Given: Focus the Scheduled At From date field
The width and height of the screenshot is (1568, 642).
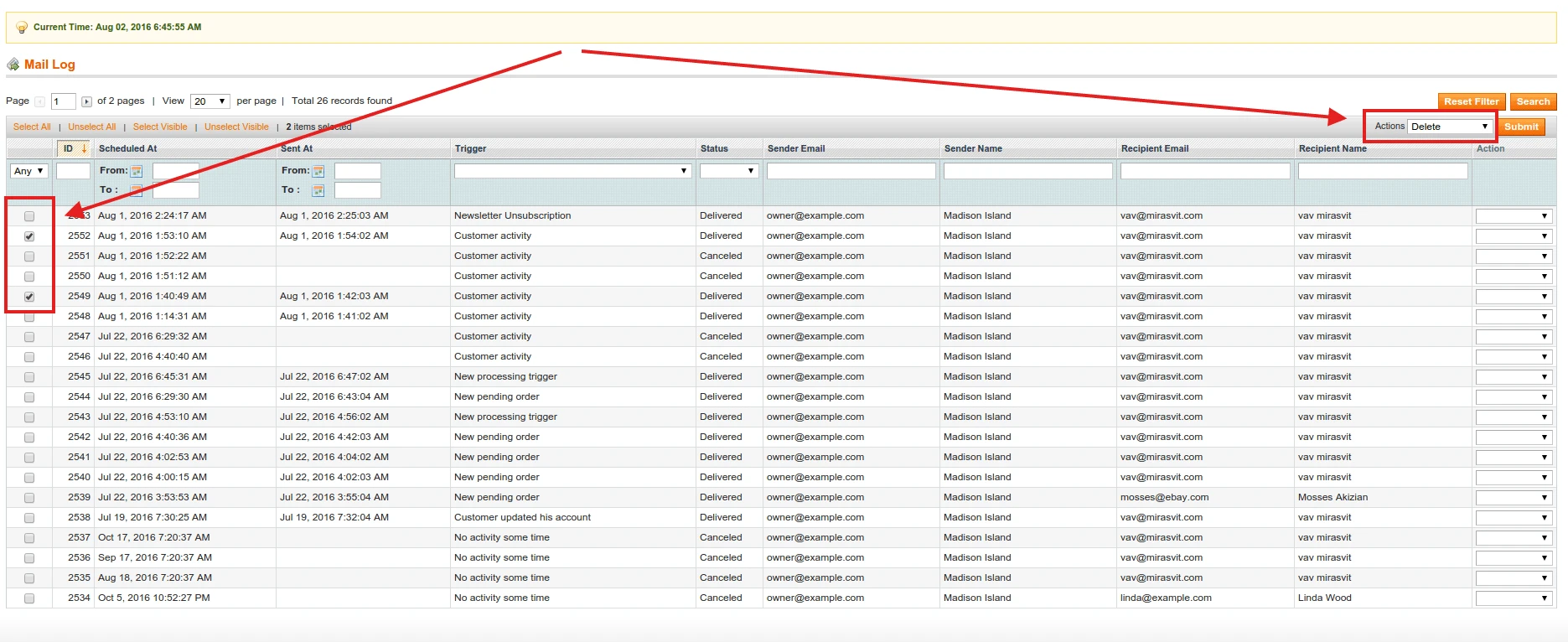Looking at the screenshot, I should (x=176, y=171).
